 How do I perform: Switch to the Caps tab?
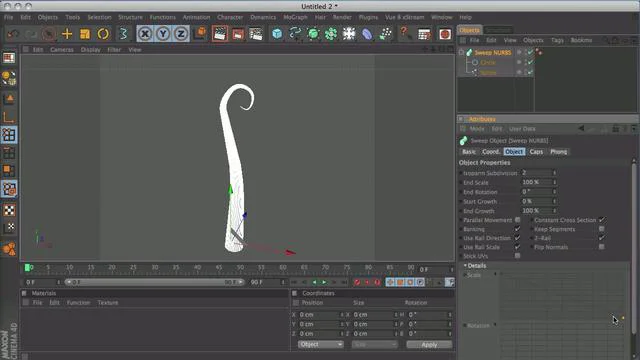point(536,152)
